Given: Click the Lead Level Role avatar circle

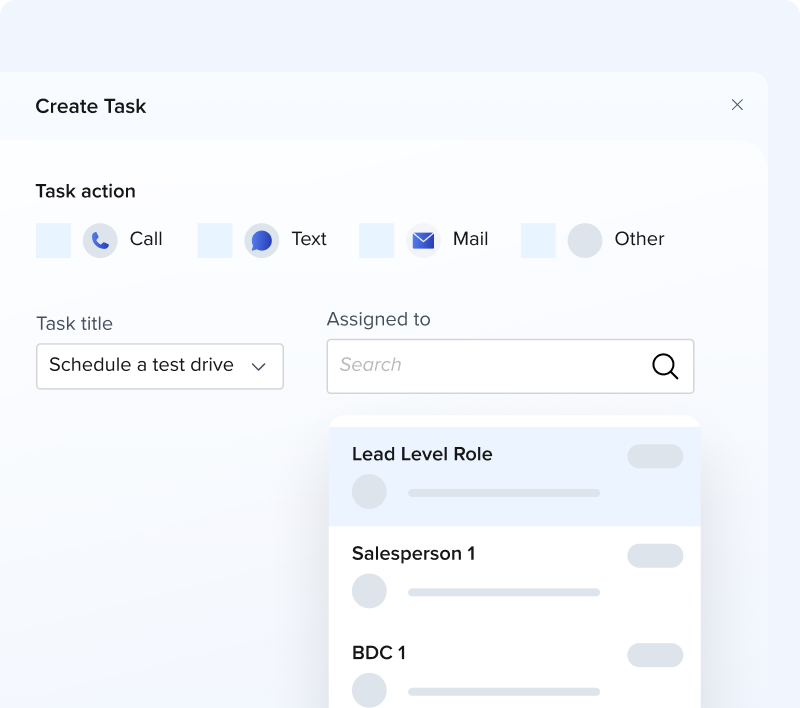Looking at the screenshot, I should 369,491.
